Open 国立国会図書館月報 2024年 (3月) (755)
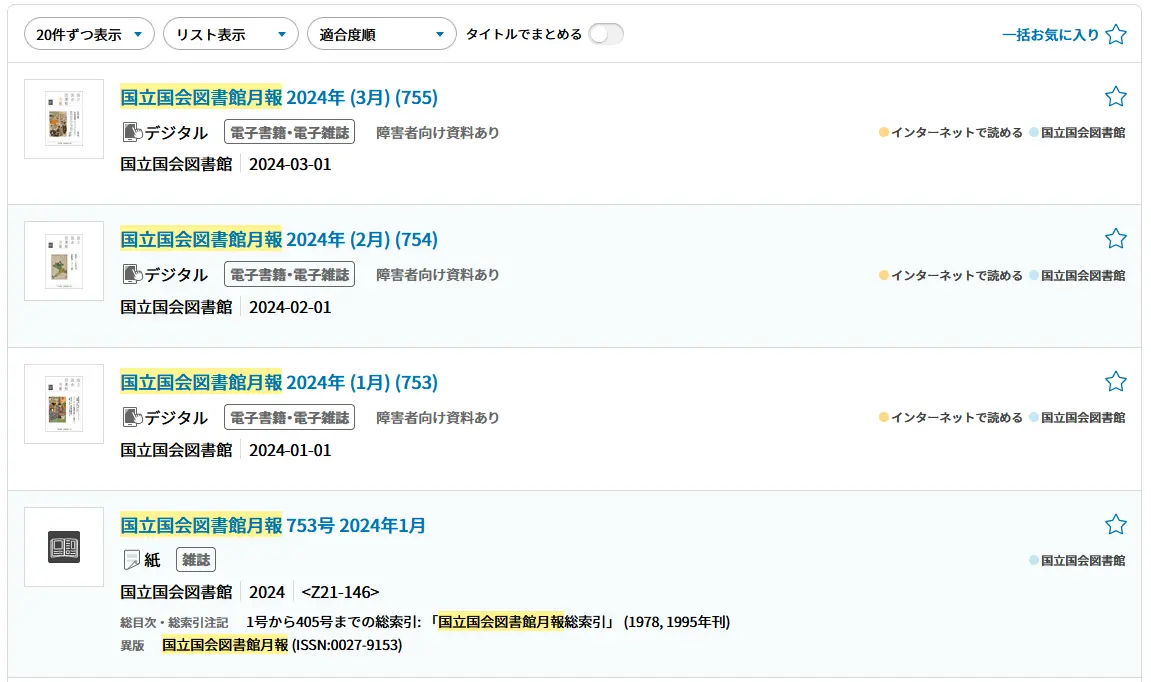 click(x=279, y=97)
